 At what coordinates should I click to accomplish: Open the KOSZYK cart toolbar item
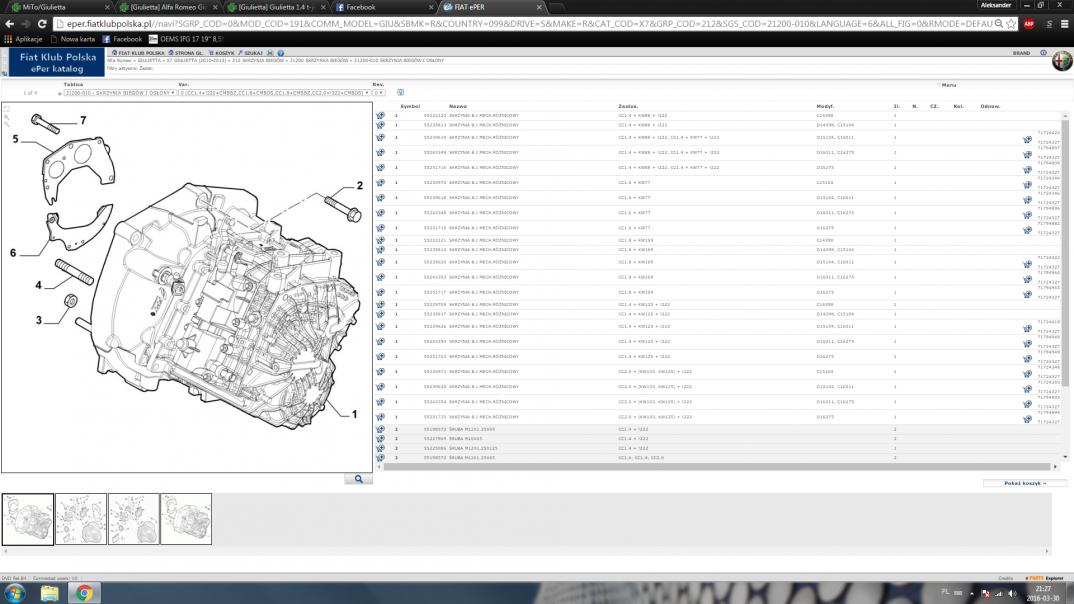point(221,53)
